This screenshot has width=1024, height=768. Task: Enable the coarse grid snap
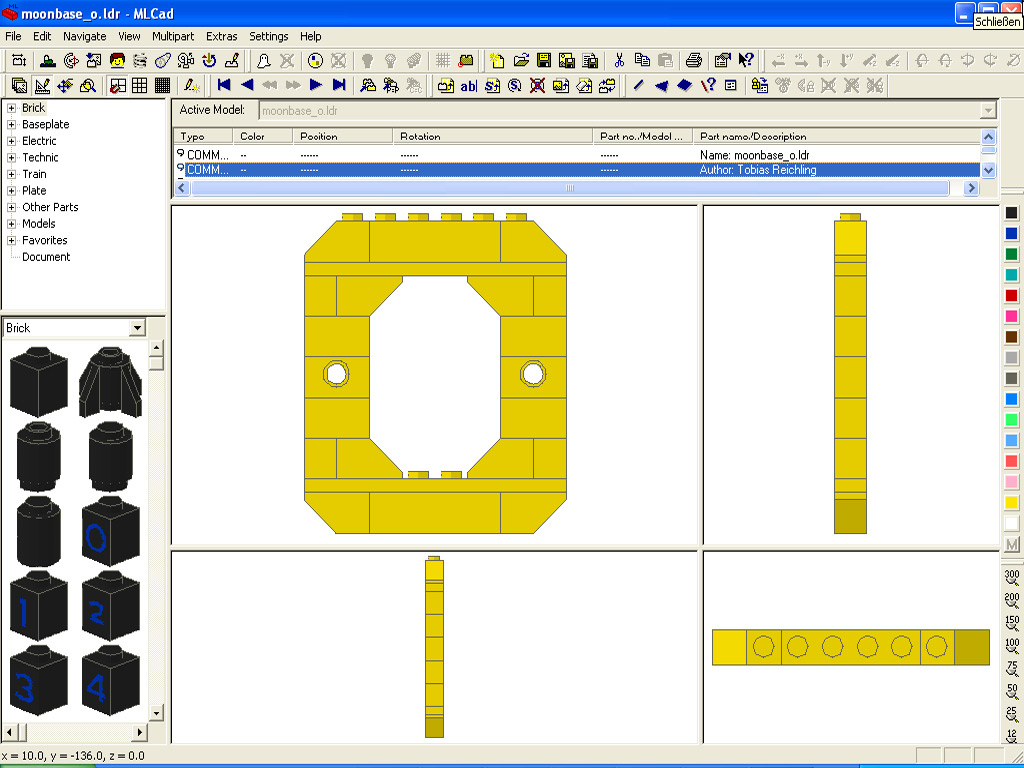[x=117, y=86]
